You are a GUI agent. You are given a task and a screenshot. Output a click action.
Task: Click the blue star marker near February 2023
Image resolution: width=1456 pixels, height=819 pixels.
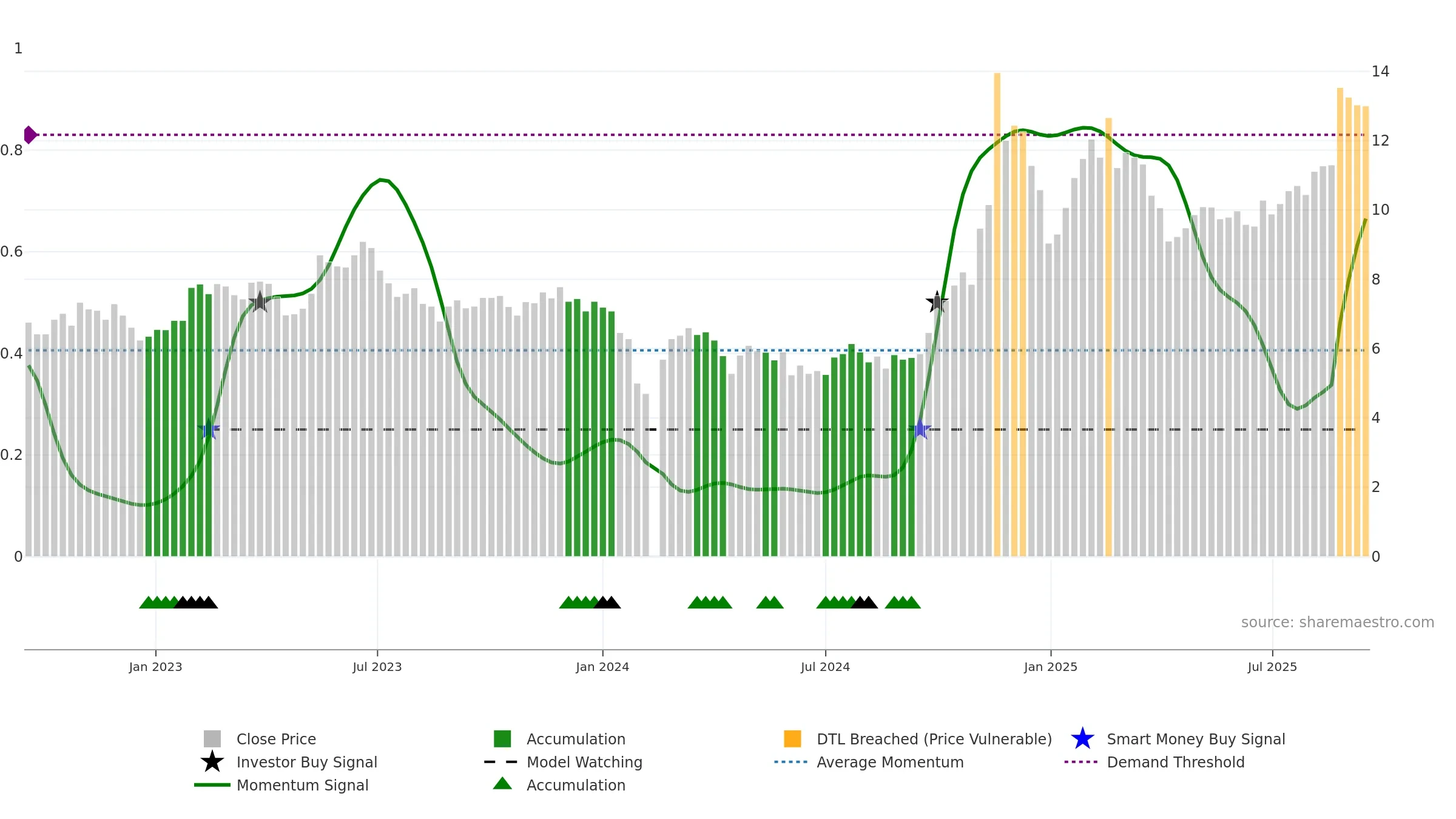coord(209,429)
